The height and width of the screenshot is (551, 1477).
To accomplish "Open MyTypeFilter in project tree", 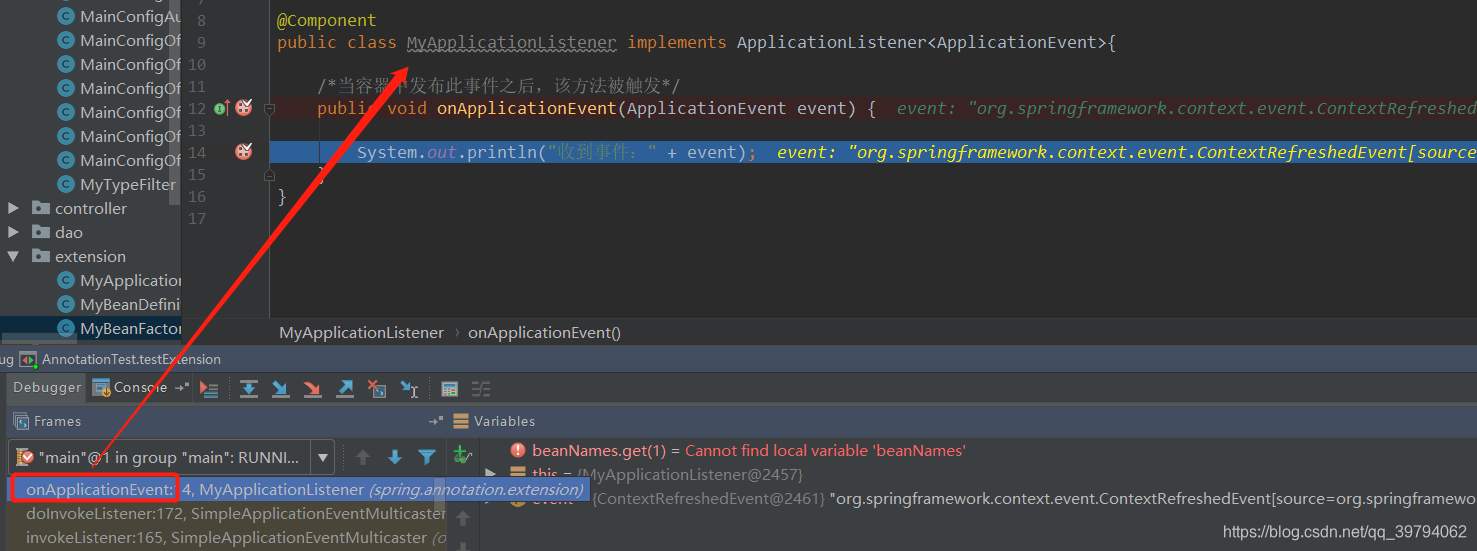I will pos(128,184).
